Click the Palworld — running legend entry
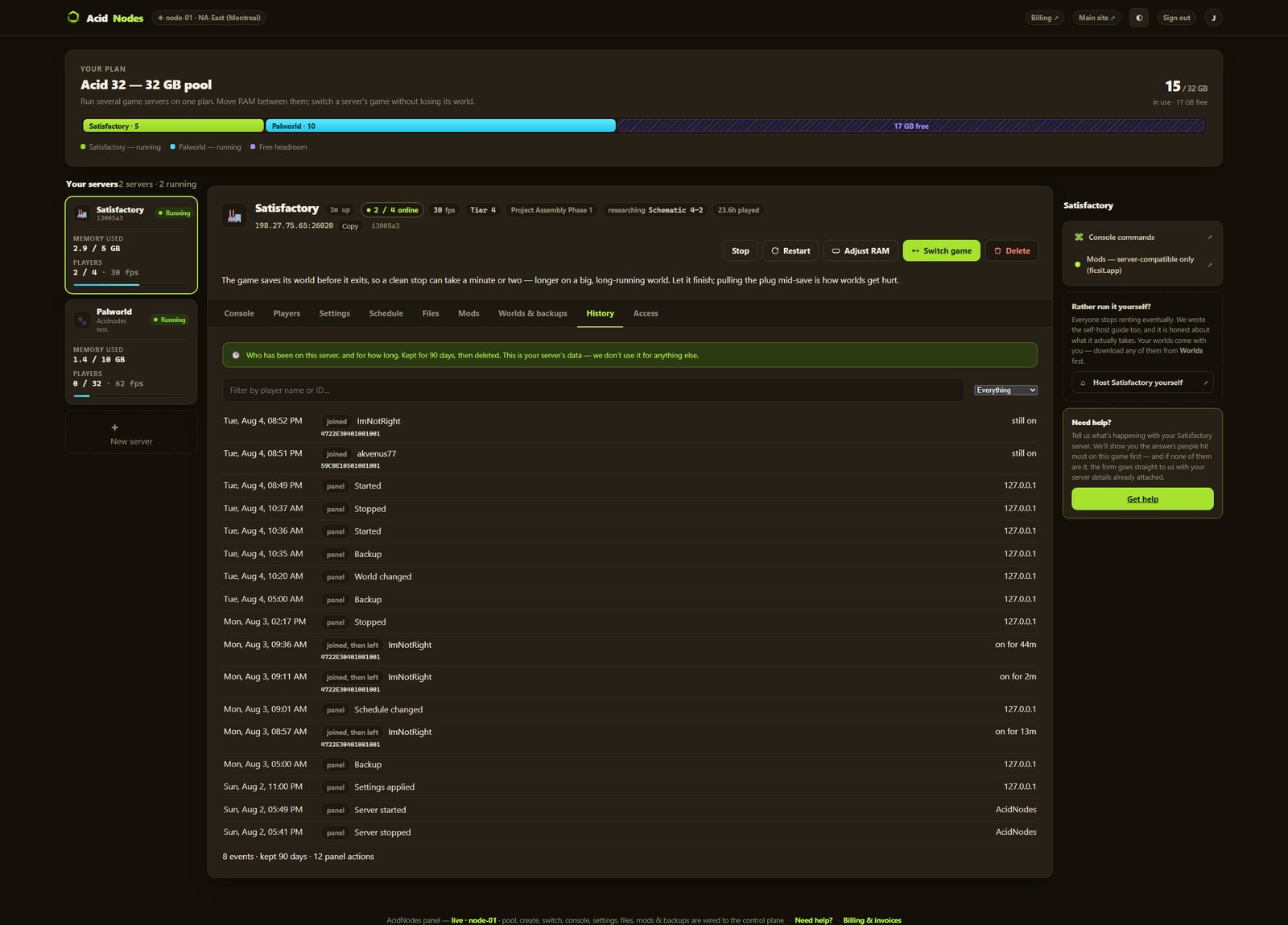 coord(206,147)
